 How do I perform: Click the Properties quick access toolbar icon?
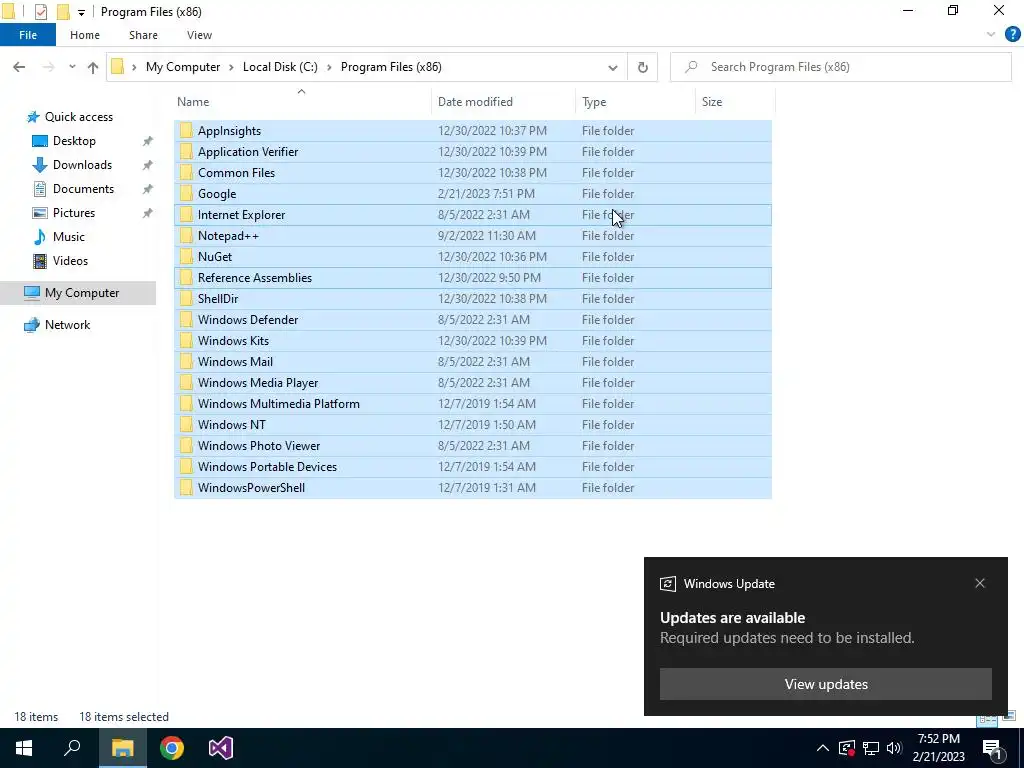coord(40,12)
